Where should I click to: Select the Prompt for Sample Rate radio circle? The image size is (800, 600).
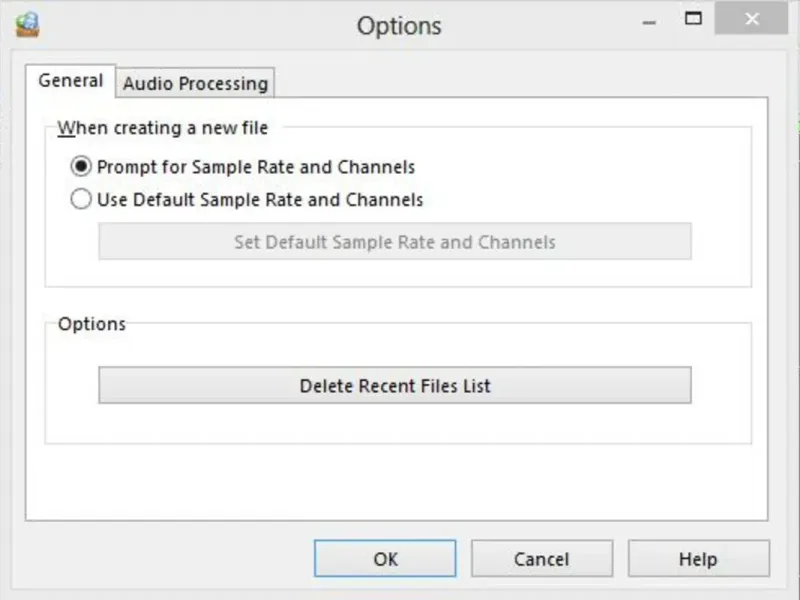tap(81, 167)
